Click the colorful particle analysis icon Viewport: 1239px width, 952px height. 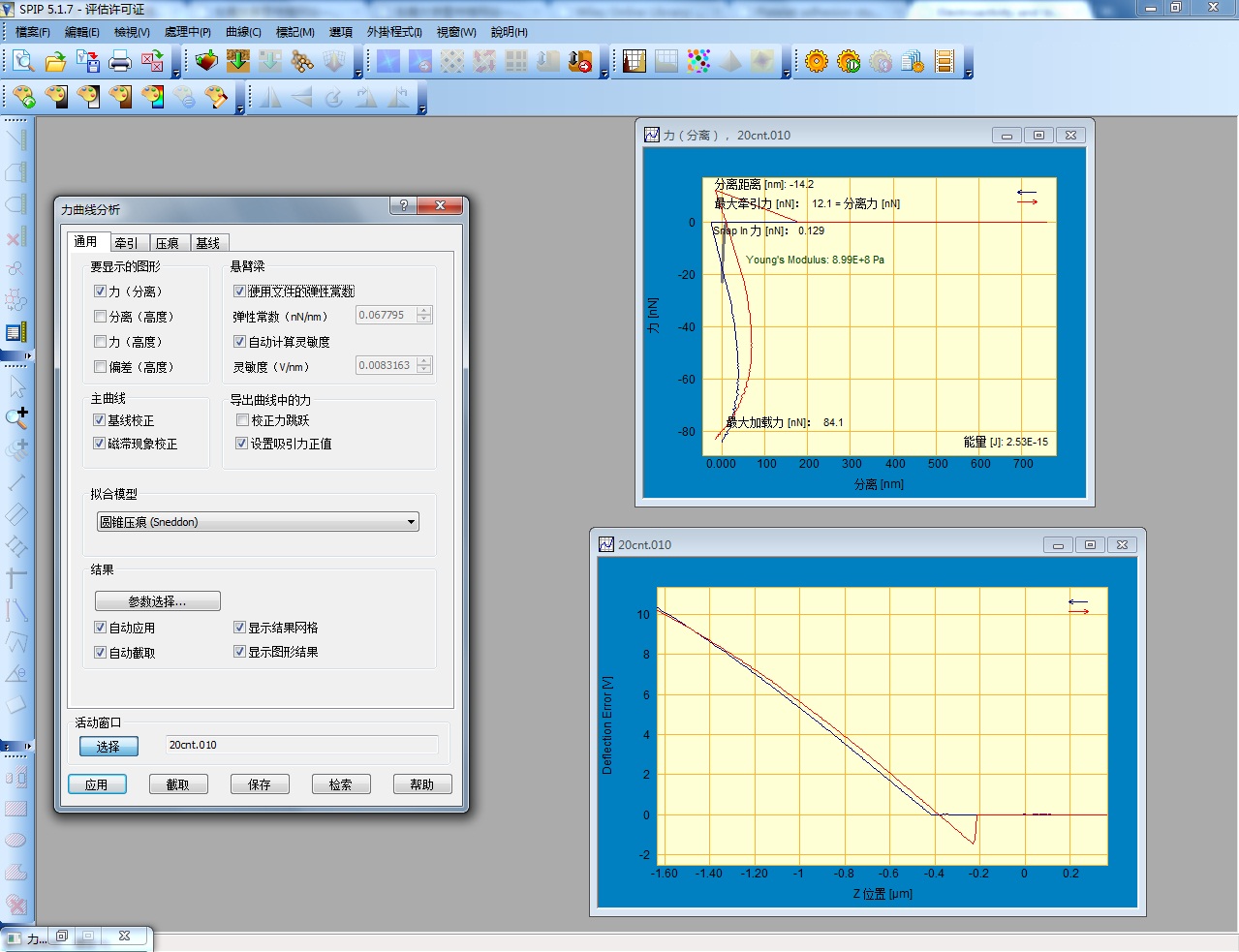[698, 62]
